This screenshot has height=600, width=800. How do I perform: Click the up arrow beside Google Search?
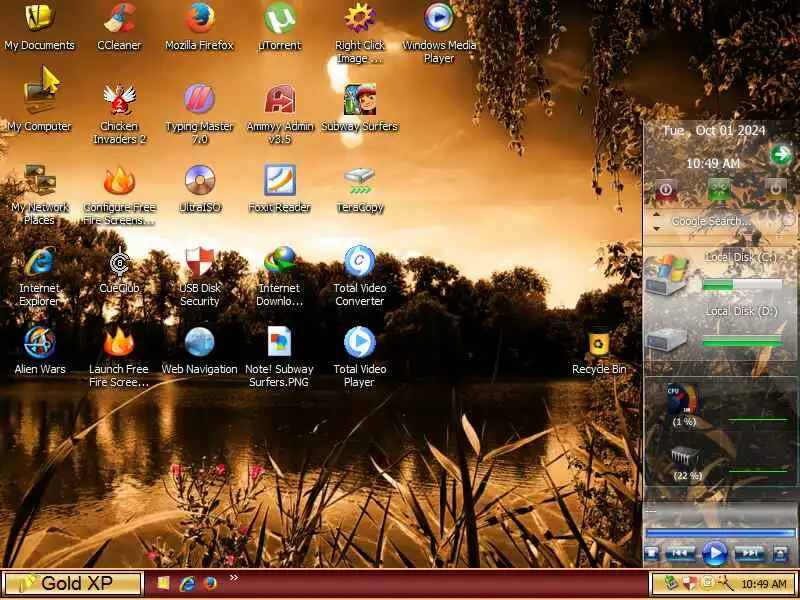click(x=656, y=215)
